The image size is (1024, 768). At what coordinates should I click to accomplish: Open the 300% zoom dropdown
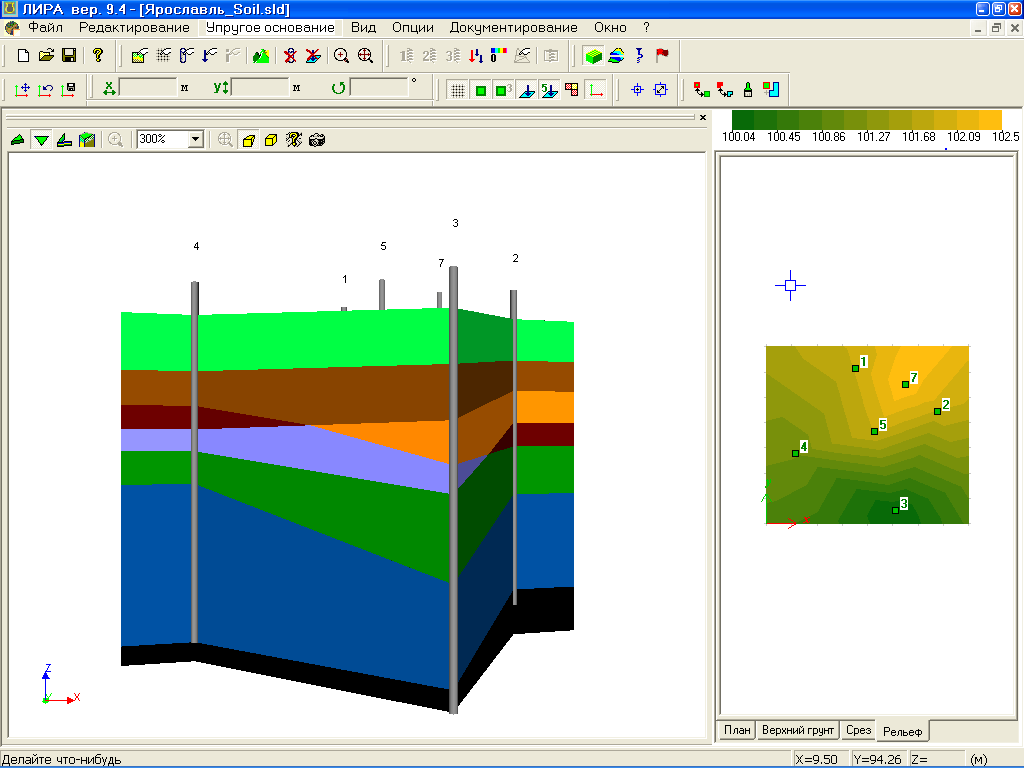pos(195,140)
